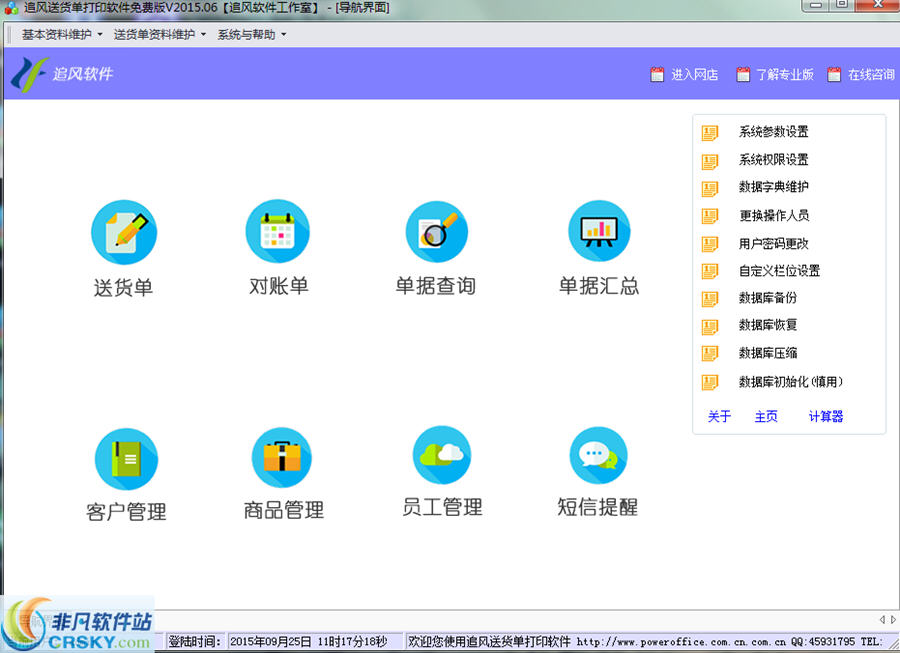This screenshot has width=900, height=653.
Task: Click the 欢迎您使用追风送货单打印软件 status message
Action: click(x=489, y=642)
